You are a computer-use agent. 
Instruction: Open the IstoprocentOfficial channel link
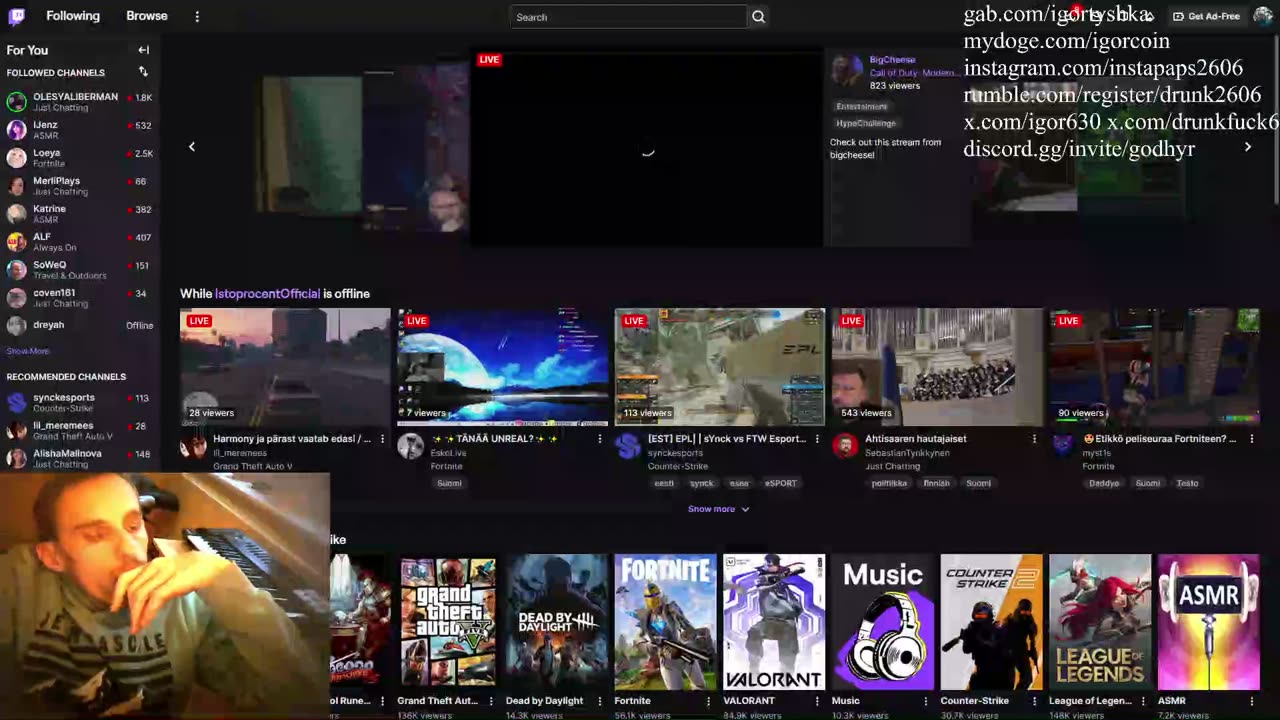[267, 294]
